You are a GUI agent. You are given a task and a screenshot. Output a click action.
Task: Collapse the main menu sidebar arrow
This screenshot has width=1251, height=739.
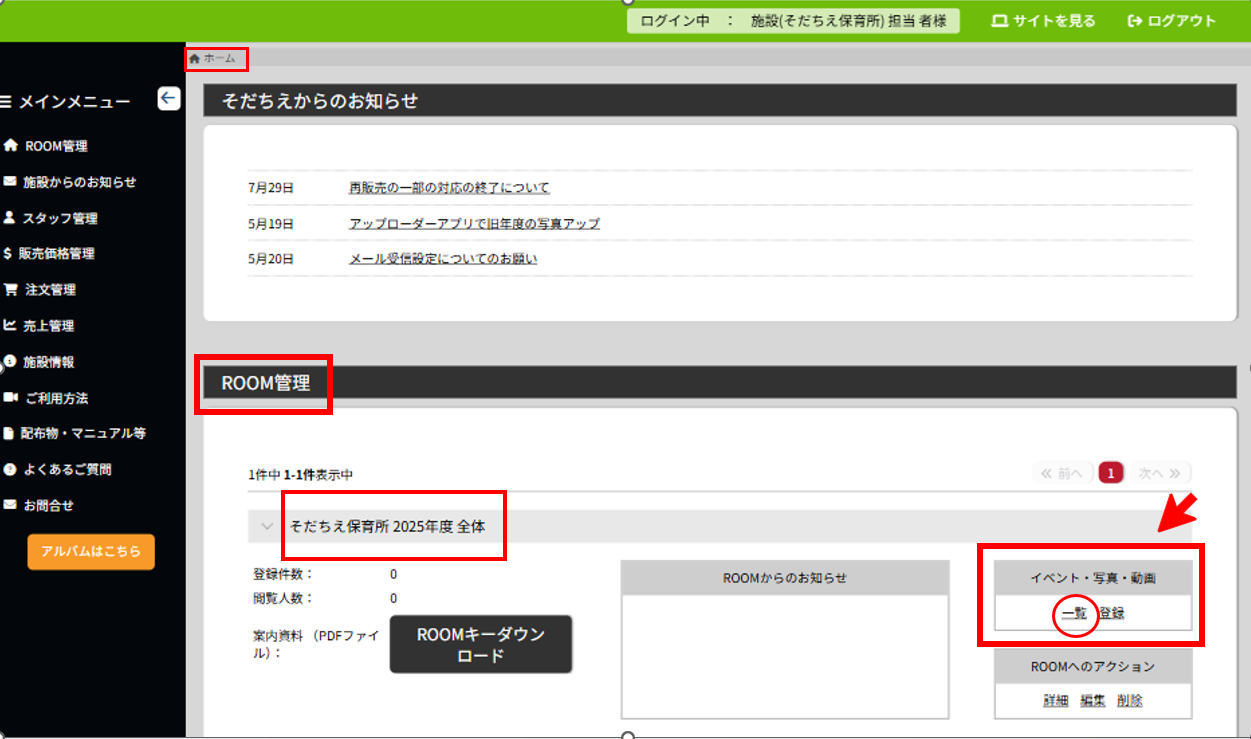point(168,98)
